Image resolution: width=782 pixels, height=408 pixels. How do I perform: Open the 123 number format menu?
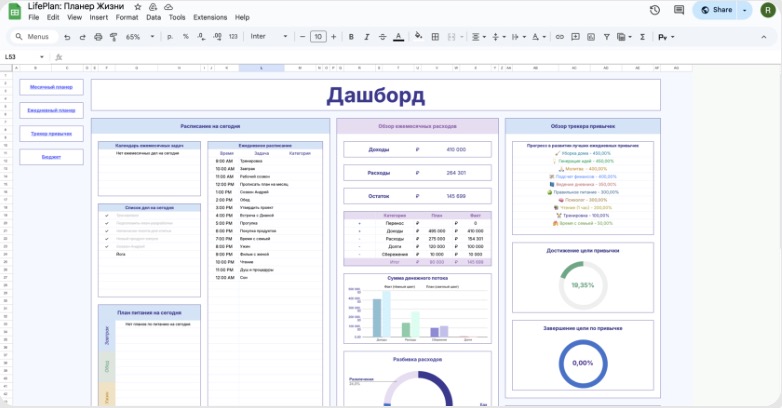click(x=233, y=37)
